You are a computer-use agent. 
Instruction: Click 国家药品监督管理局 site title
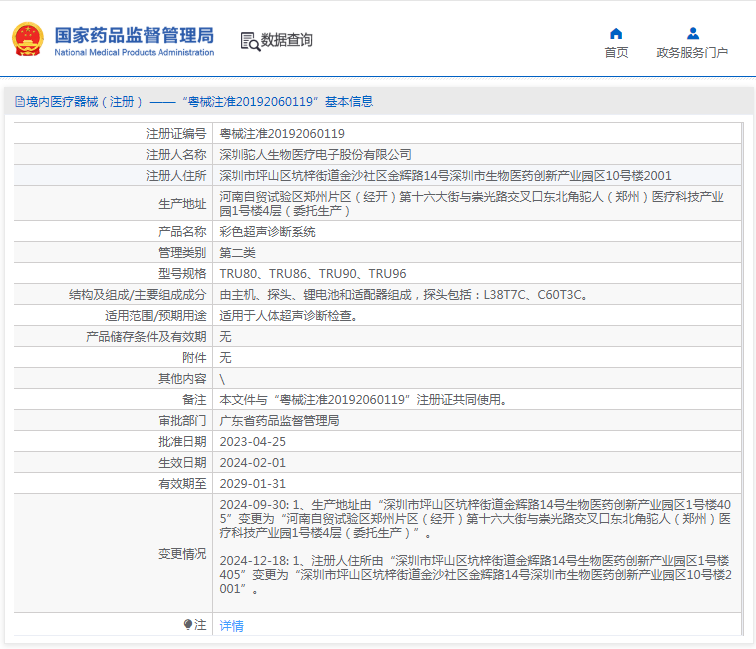pyautogui.click(x=134, y=35)
